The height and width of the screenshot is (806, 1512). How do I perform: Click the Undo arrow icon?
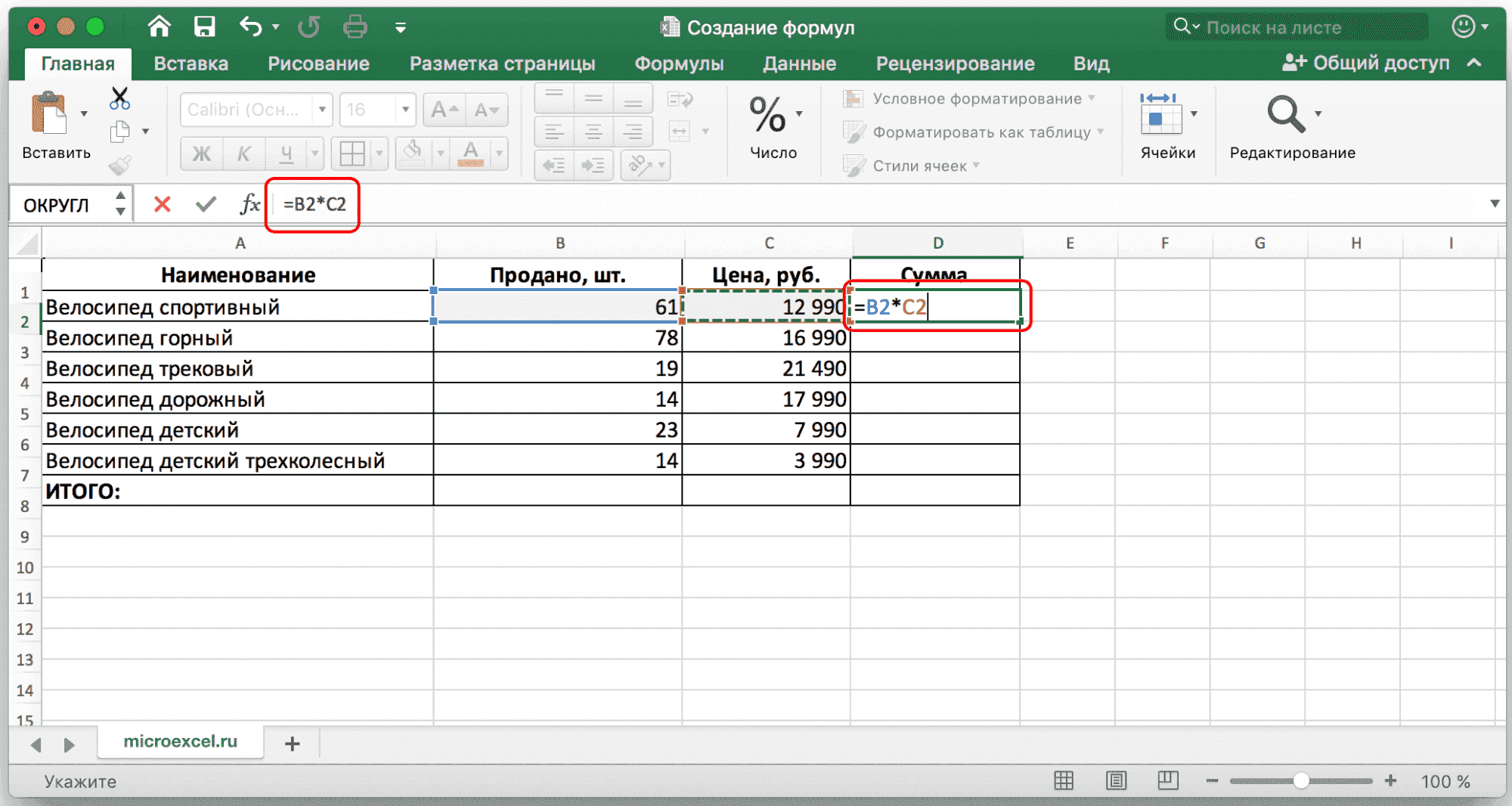250,27
